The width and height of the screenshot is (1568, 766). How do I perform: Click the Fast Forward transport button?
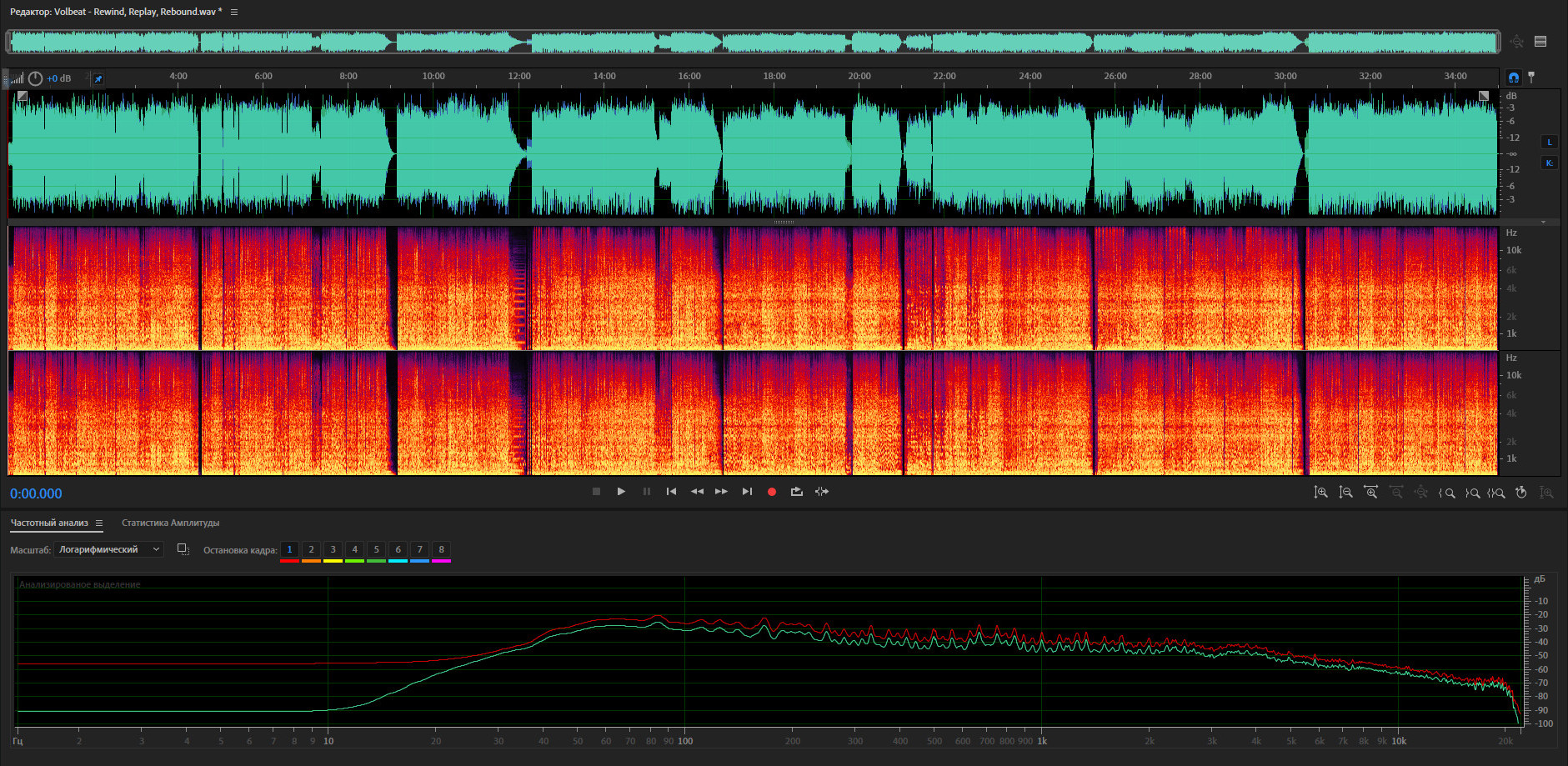[x=722, y=492]
